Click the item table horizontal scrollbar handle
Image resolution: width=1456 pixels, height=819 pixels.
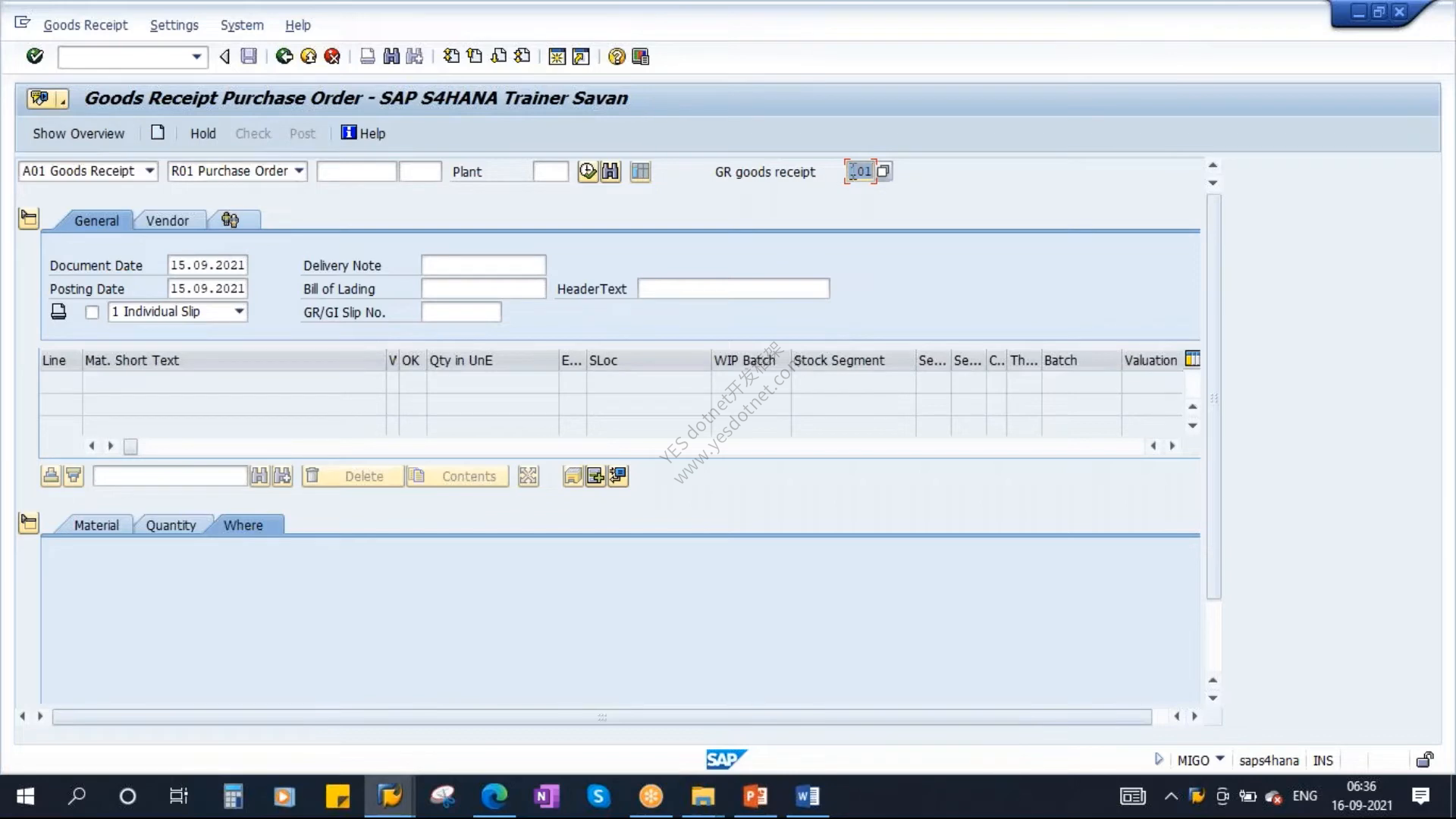[130, 447]
